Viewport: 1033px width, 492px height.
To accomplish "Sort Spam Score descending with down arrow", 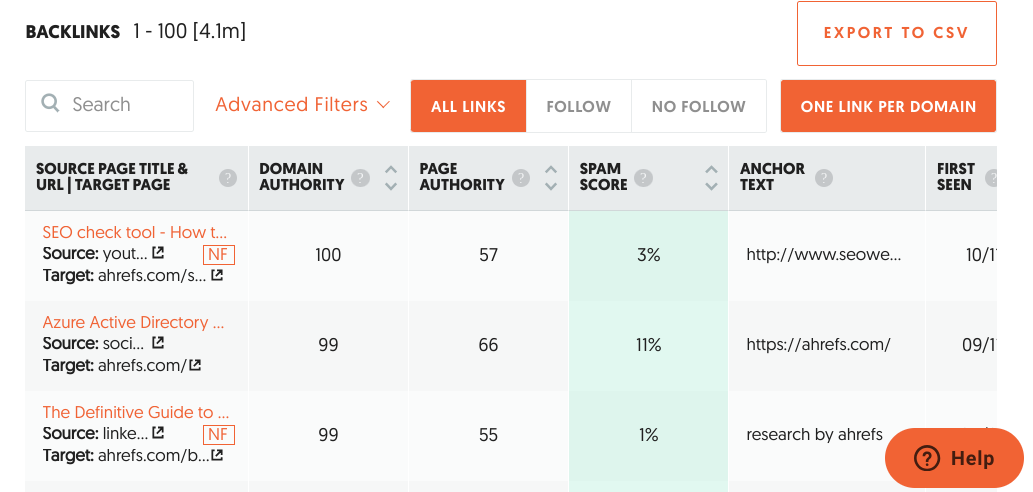I will pos(711,186).
